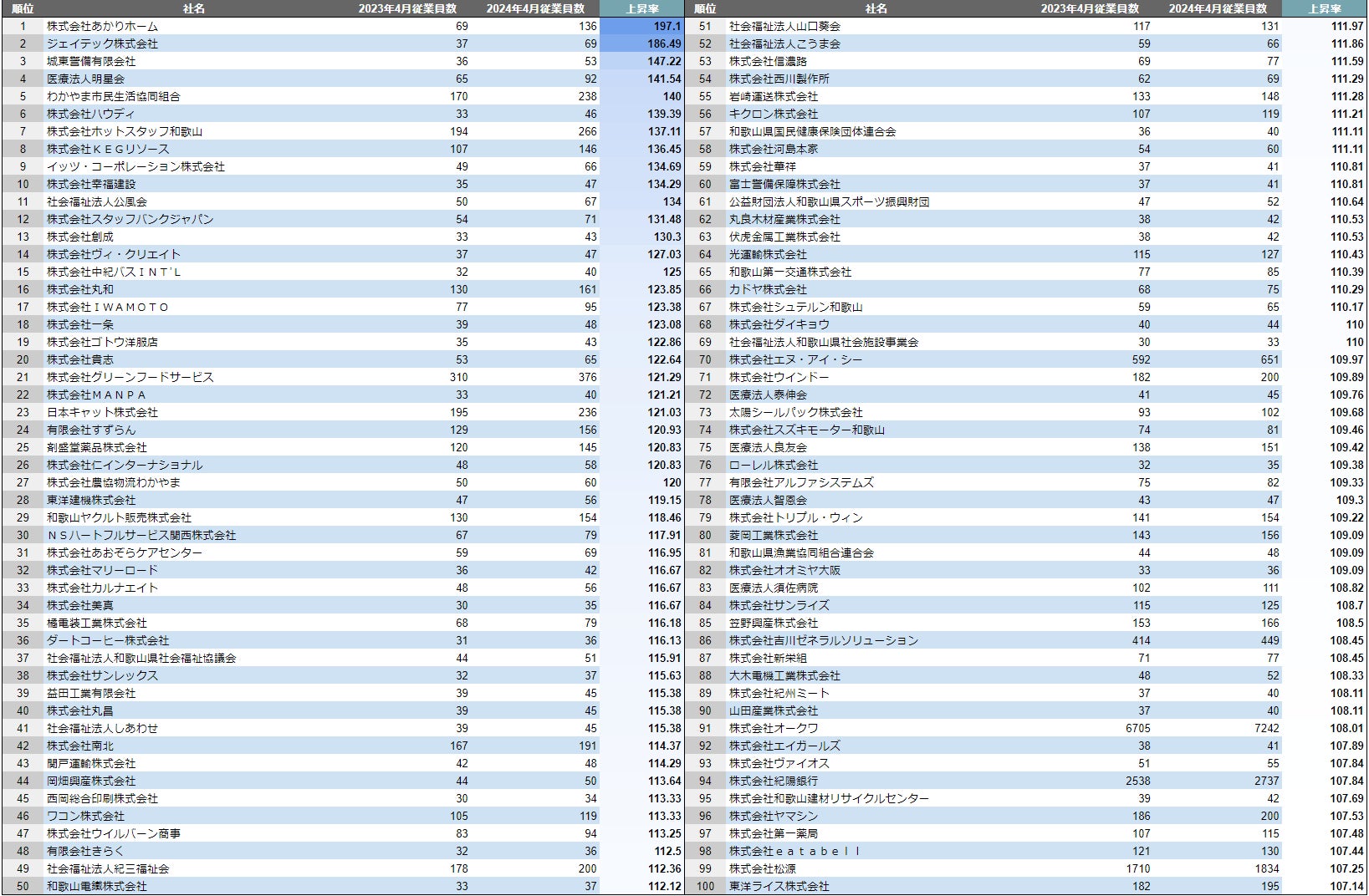
Task: Click 剤盛堂薬品株式会社
Action: click(97, 447)
